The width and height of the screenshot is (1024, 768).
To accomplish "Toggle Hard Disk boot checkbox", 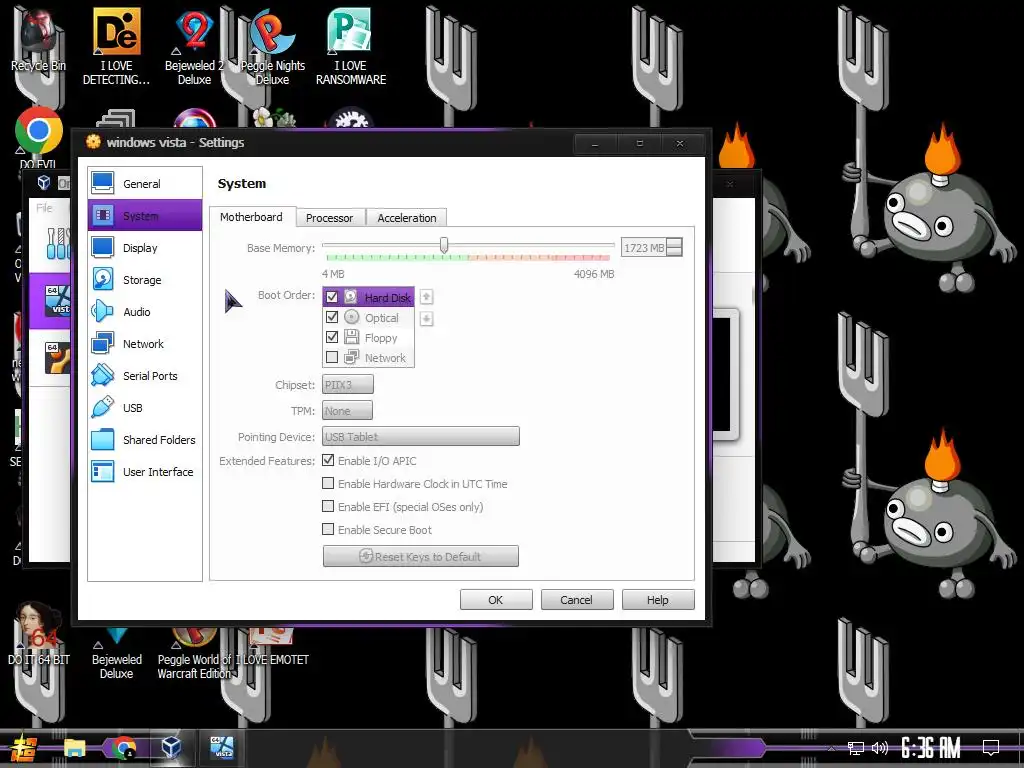I will click(332, 297).
